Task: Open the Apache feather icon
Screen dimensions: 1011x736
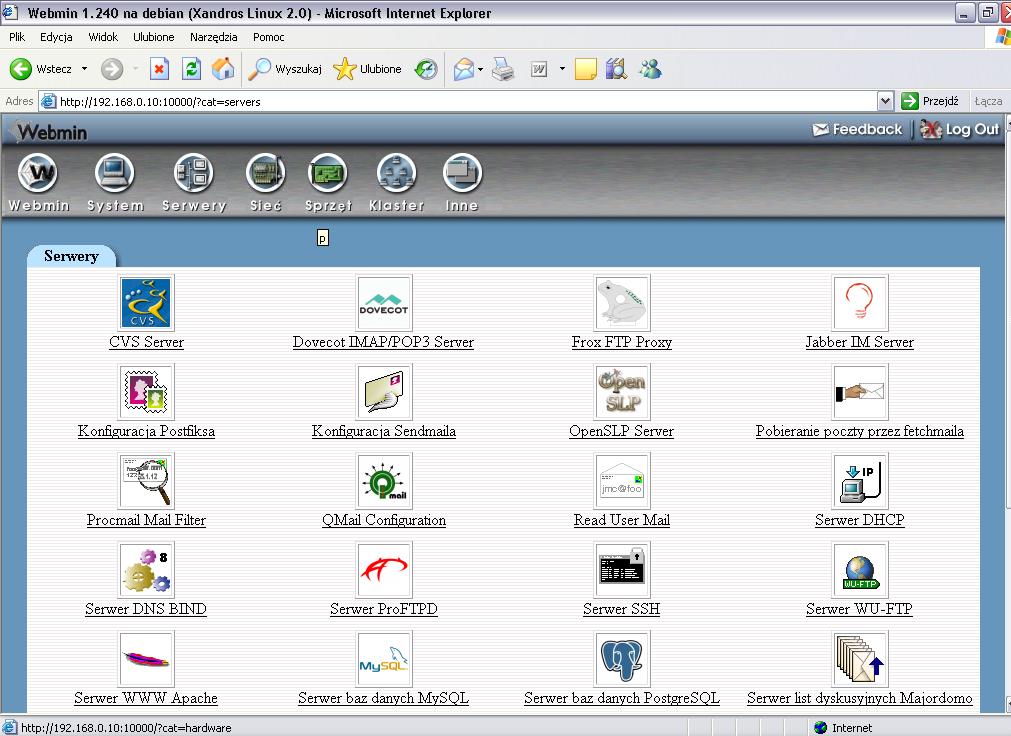Action: (x=146, y=659)
